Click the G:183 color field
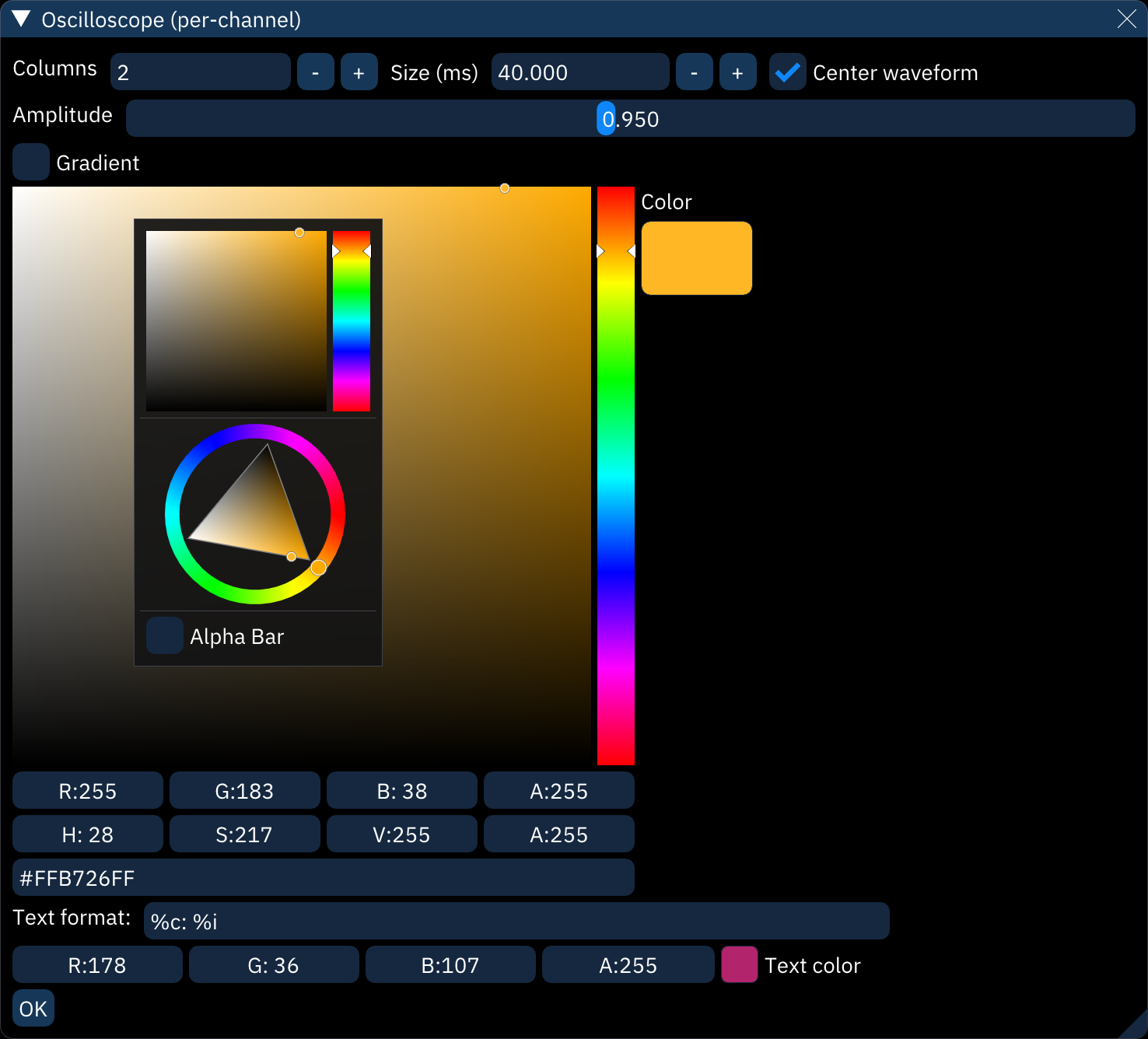Viewport: 1148px width, 1039px height. 245,791
